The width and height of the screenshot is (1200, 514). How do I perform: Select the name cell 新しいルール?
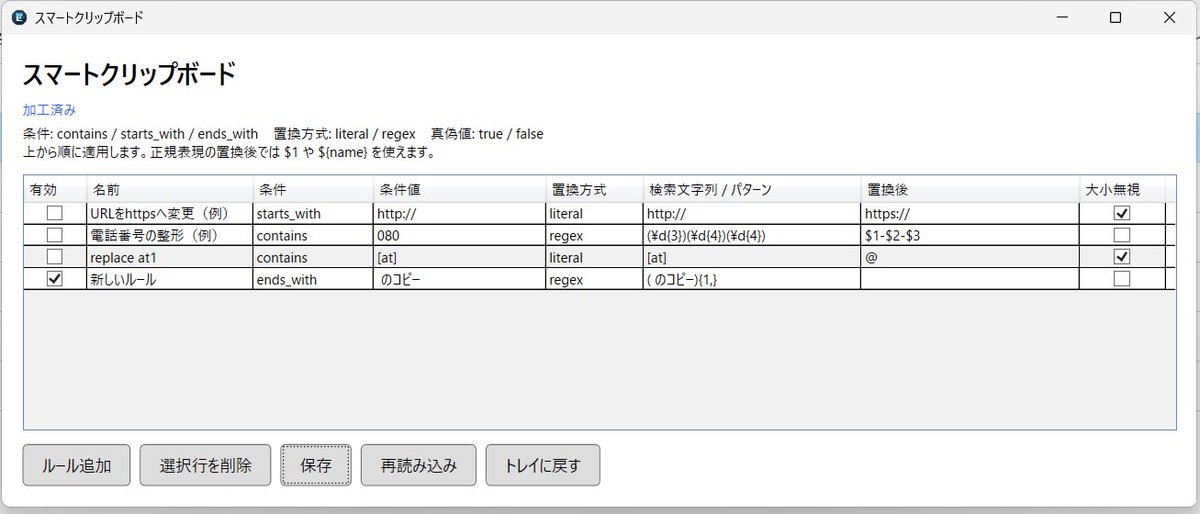pos(170,279)
